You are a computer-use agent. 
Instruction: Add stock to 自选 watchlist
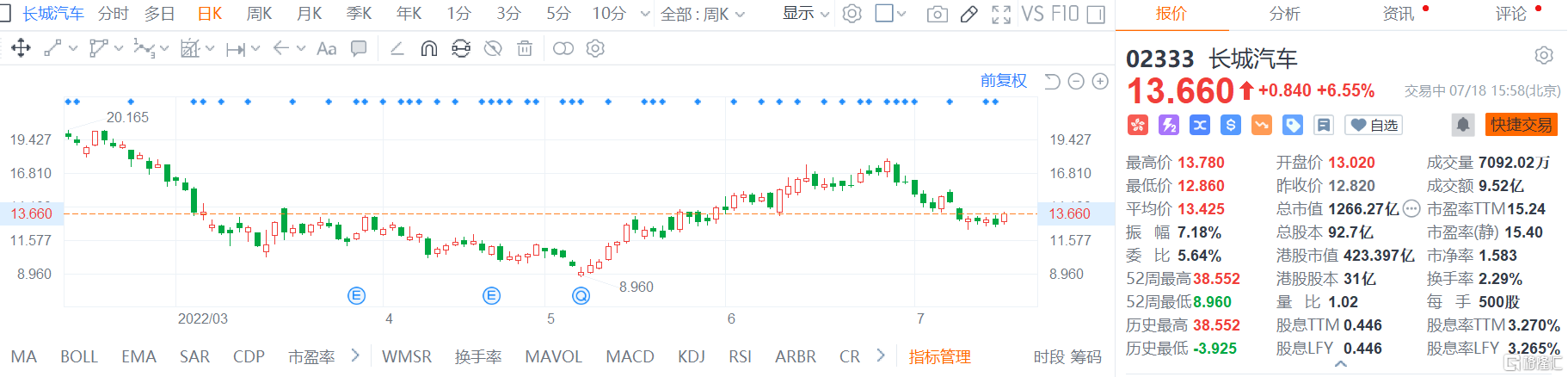[x=1374, y=126]
